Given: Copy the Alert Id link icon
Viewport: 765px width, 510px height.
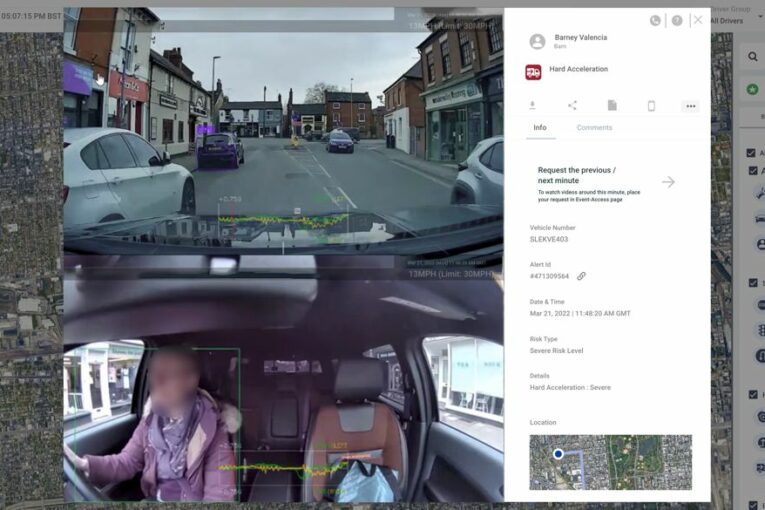Looking at the screenshot, I should [x=581, y=276].
